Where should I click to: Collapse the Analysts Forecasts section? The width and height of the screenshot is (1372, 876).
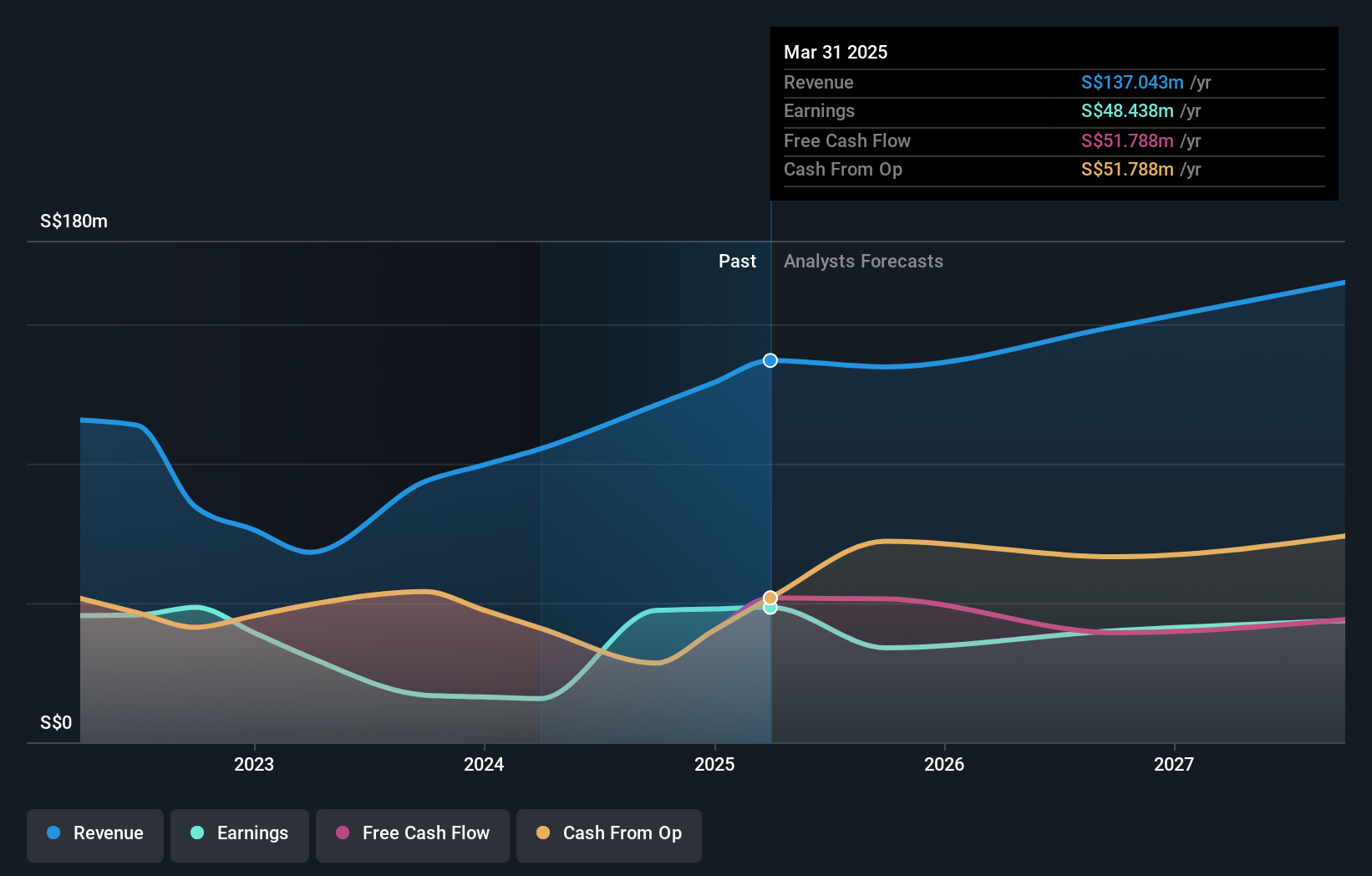coord(863,261)
